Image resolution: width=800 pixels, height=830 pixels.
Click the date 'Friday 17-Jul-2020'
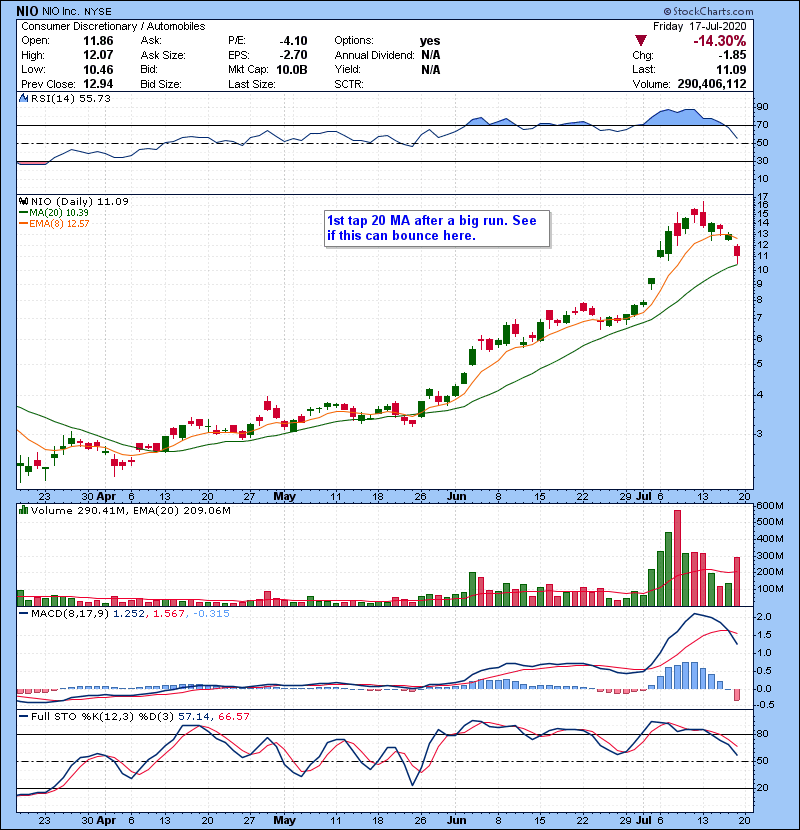point(699,26)
